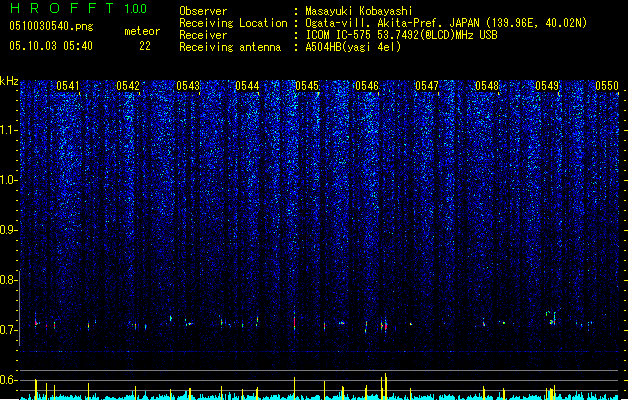Click the 0.6 kHz axis label

click(x=8, y=380)
